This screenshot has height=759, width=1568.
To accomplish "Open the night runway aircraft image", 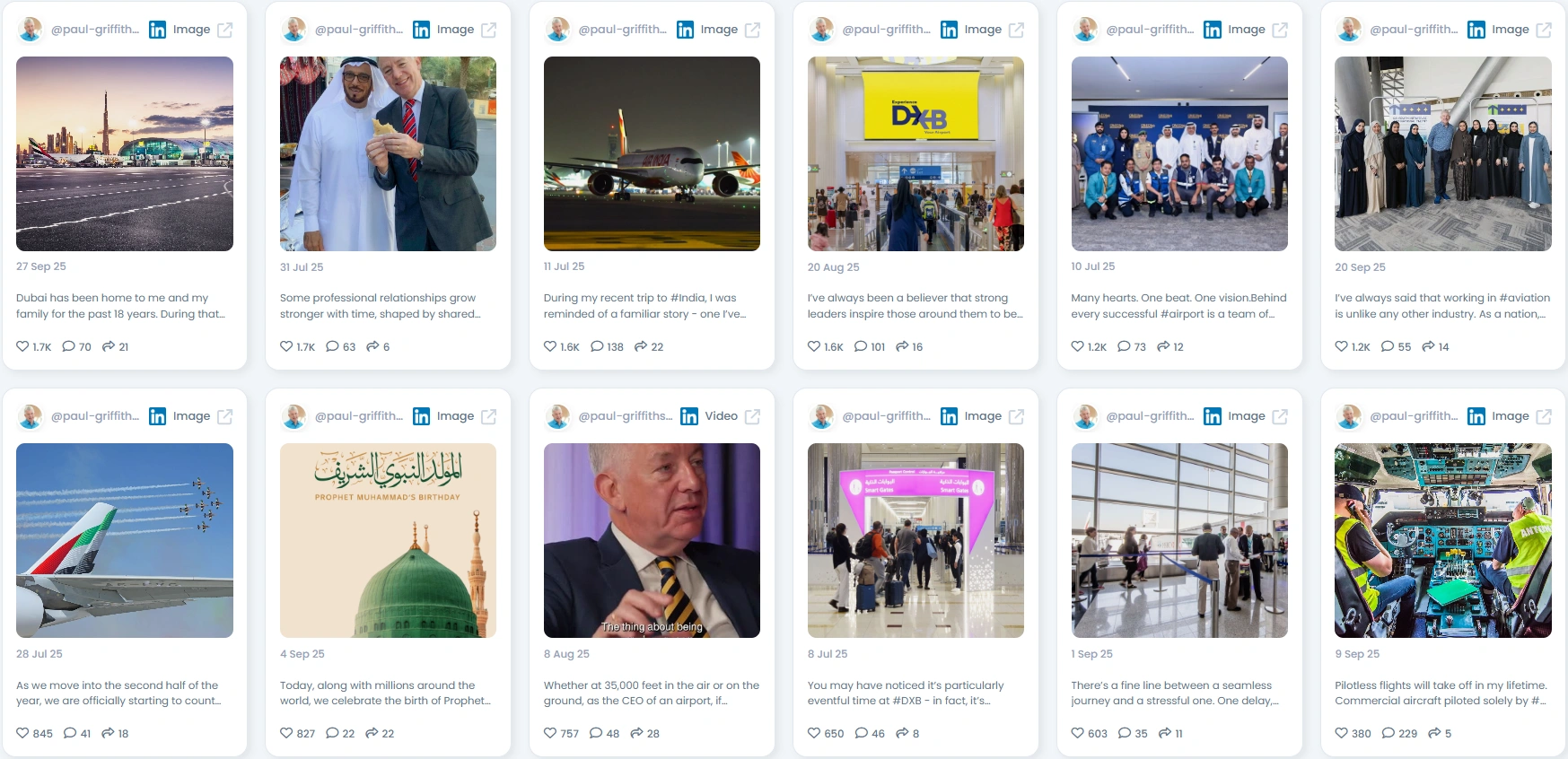I will coord(652,153).
